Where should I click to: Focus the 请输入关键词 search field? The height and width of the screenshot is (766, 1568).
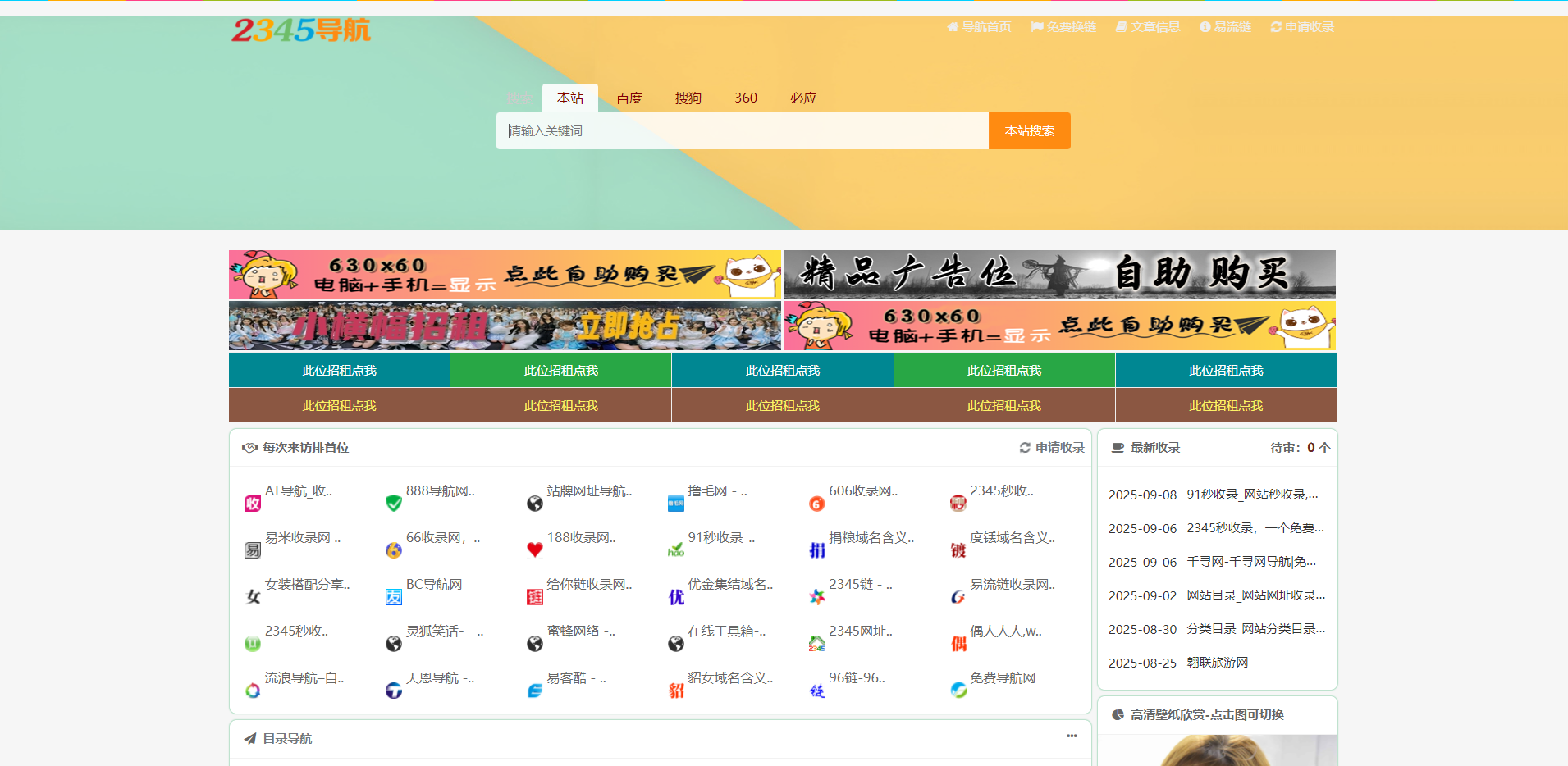[x=743, y=131]
